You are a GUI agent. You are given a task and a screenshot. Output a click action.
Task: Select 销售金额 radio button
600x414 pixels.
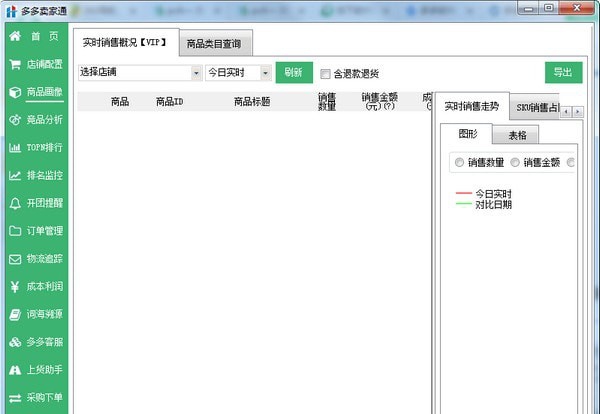point(515,163)
